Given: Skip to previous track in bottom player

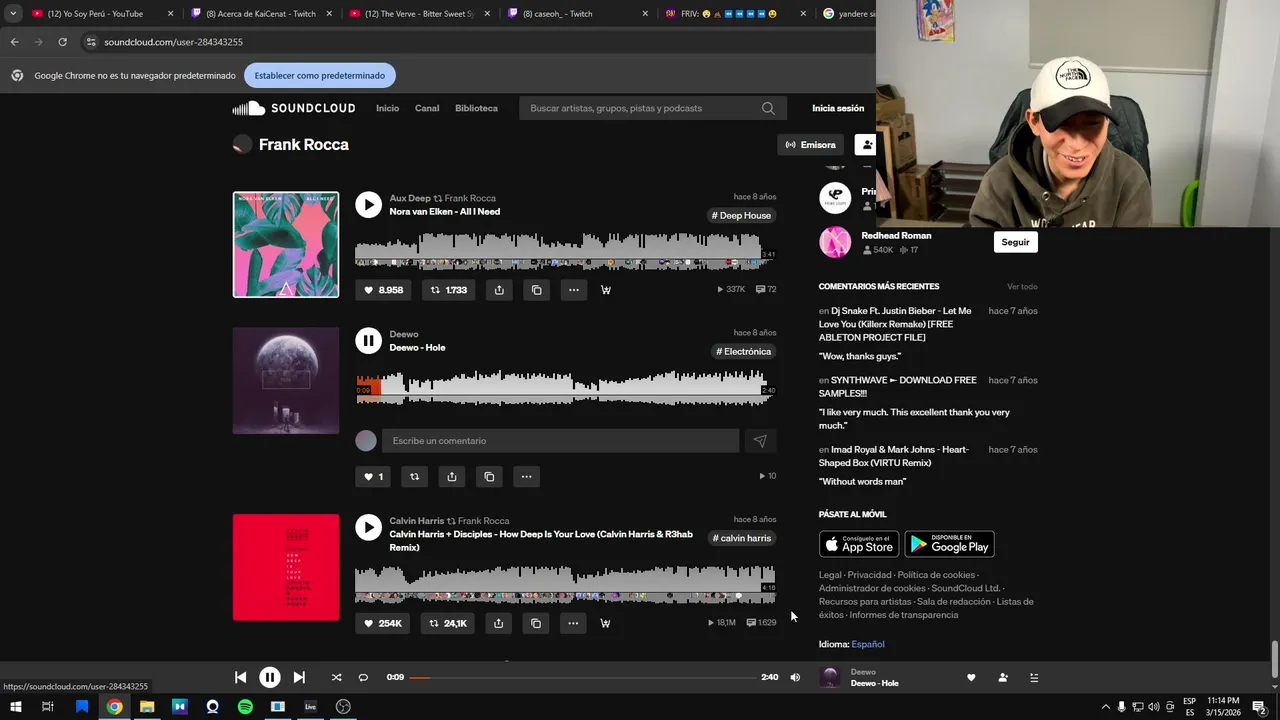Looking at the screenshot, I should (240, 677).
